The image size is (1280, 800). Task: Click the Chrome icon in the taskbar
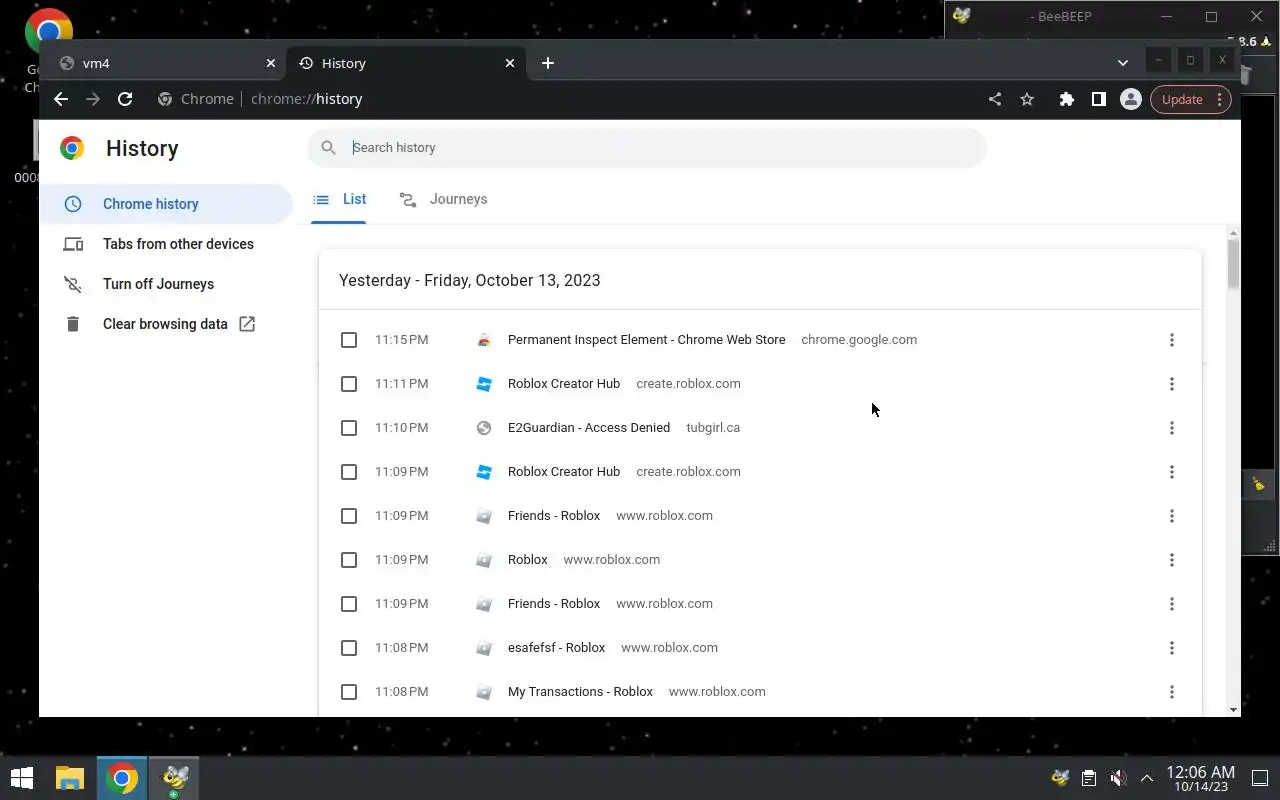tap(122, 778)
